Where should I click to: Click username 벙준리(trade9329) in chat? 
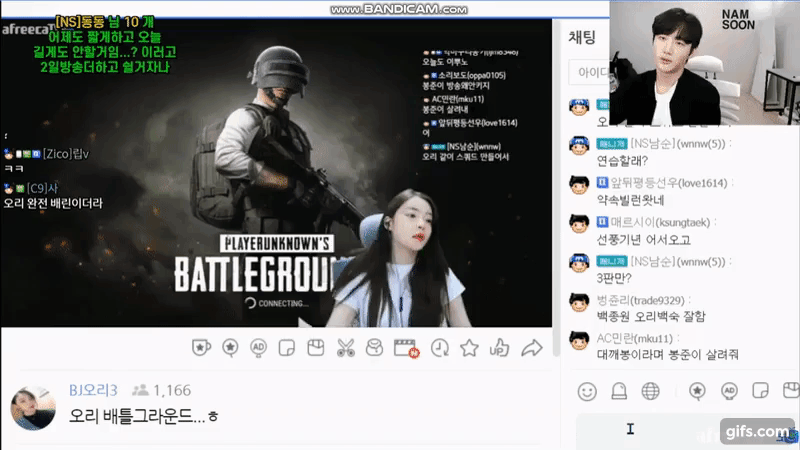(640, 301)
